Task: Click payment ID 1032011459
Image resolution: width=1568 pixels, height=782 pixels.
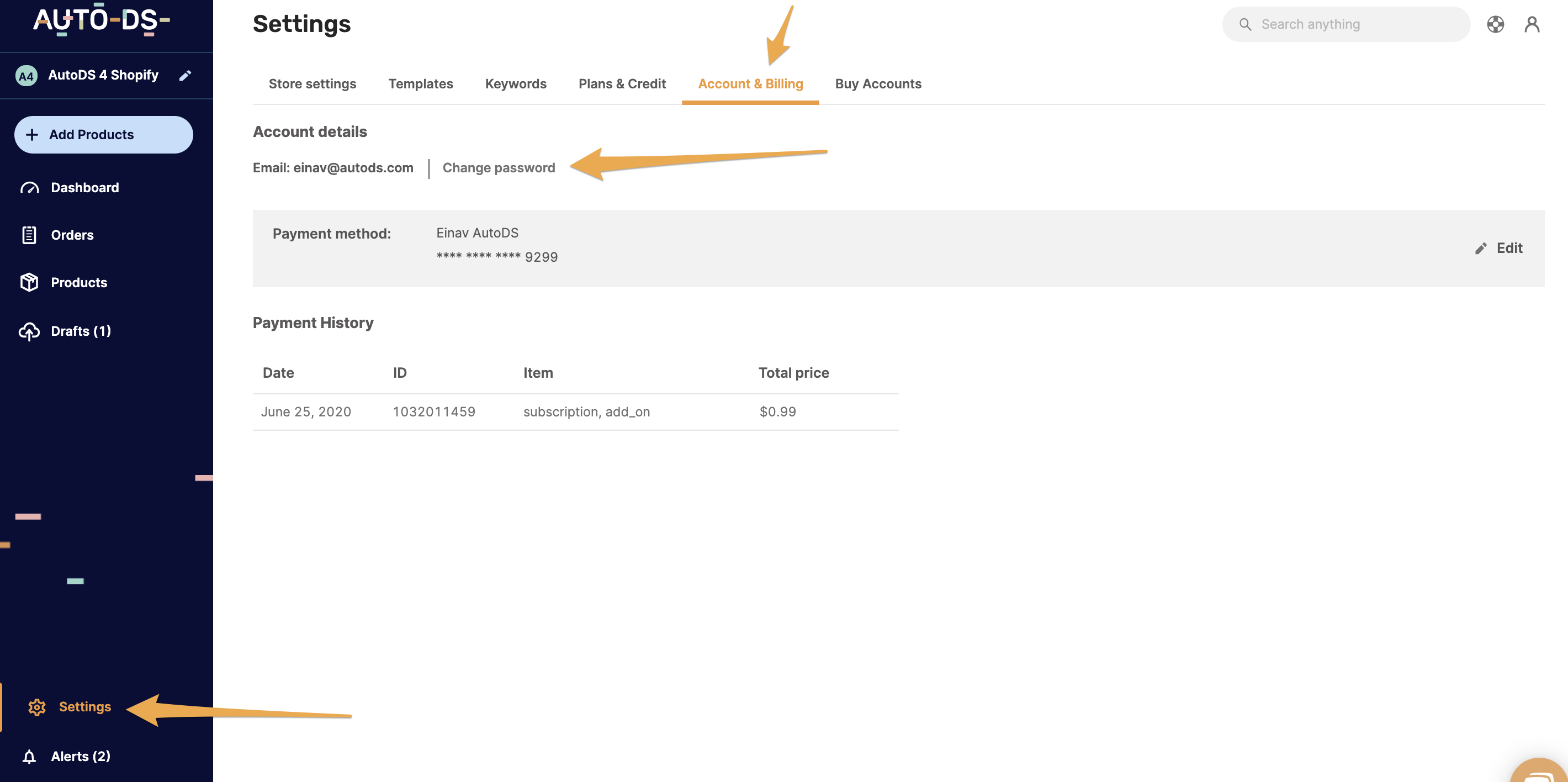Action: tap(433, 411)
